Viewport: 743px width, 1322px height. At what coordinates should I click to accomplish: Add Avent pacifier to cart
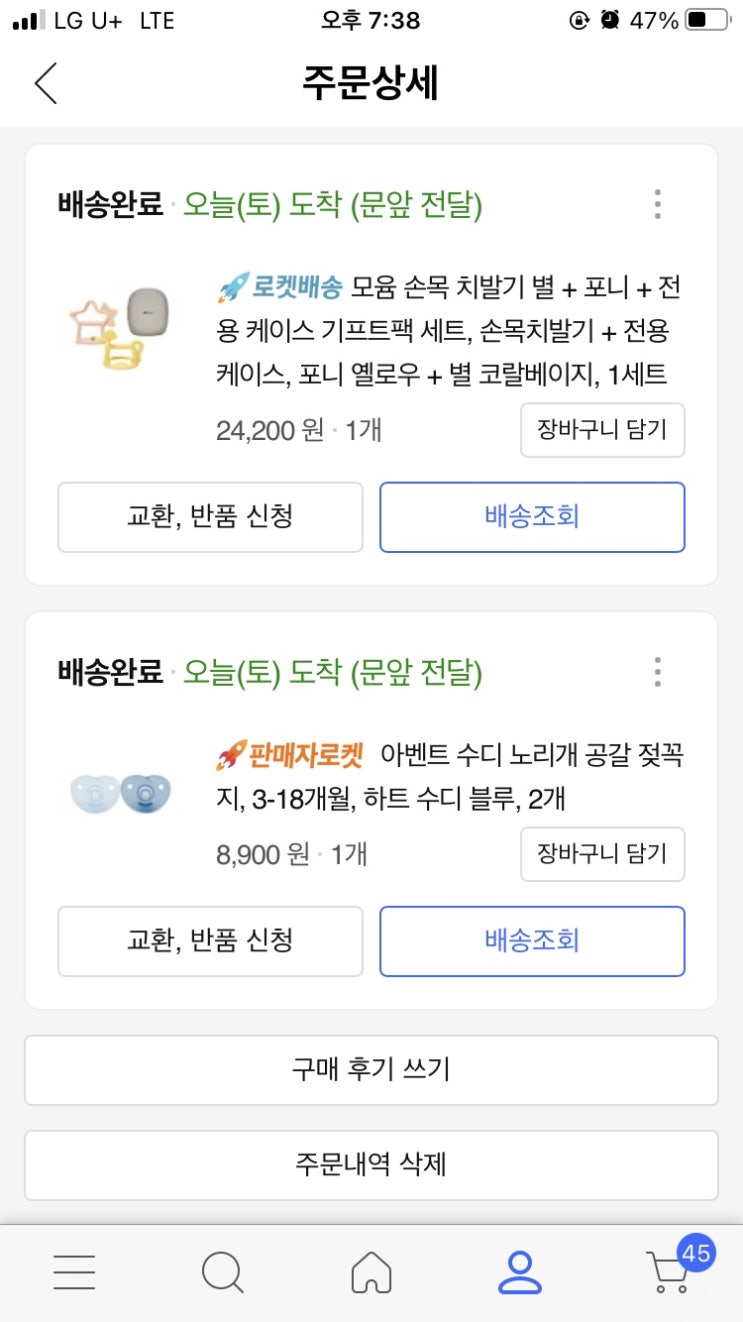(602, 854)
